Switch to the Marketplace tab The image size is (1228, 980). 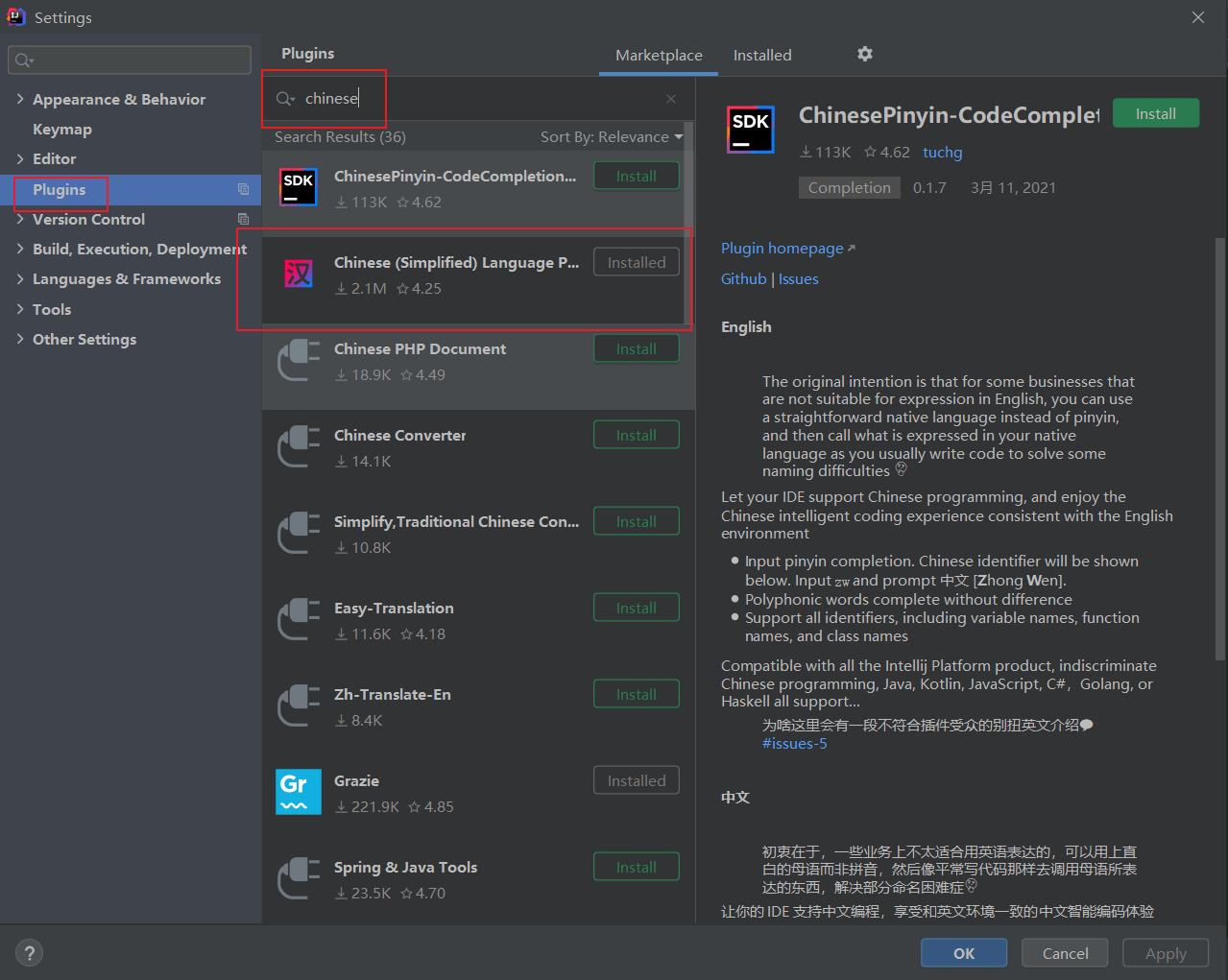659,56
